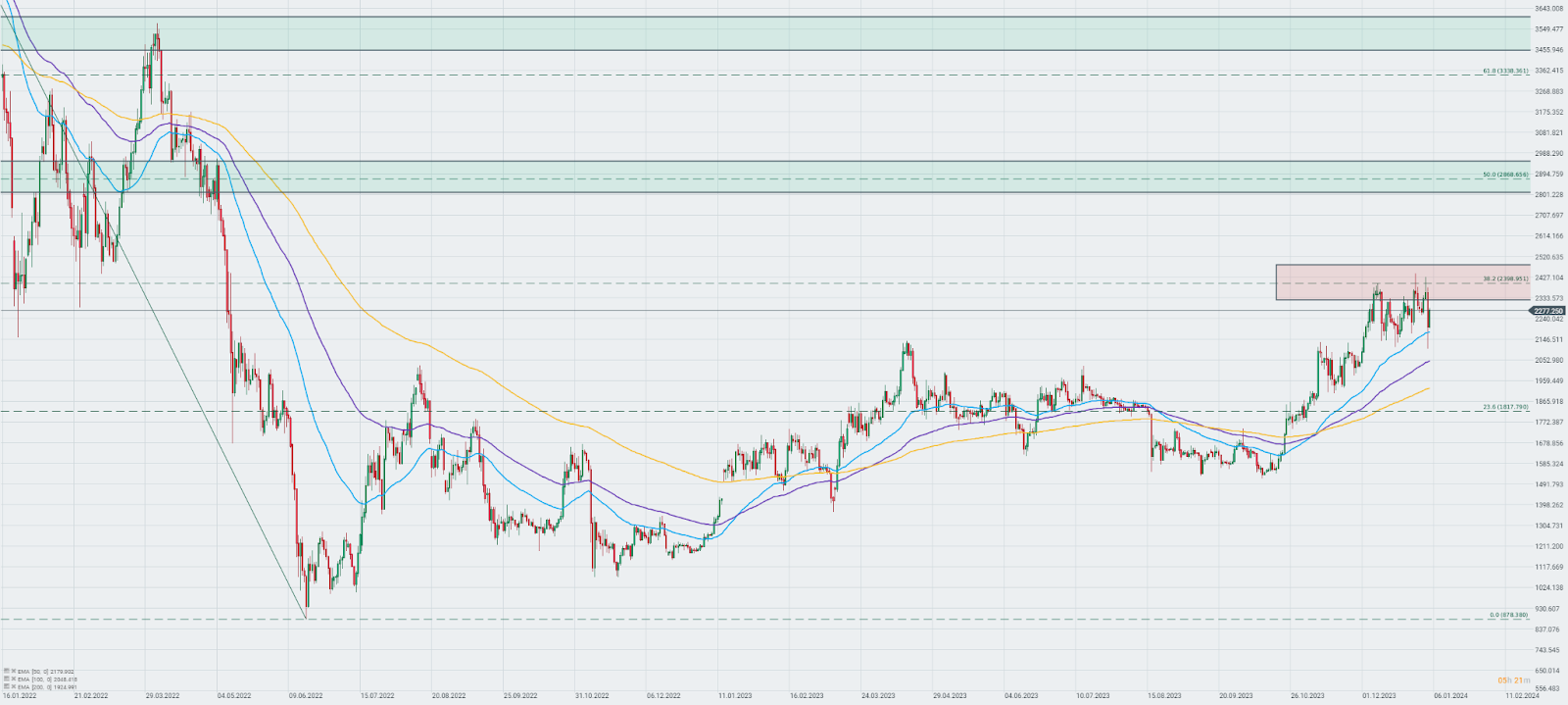Click date label 09.06.2022 on time axis
Viewport: 1568px width, 705px height.
point(306,696)
